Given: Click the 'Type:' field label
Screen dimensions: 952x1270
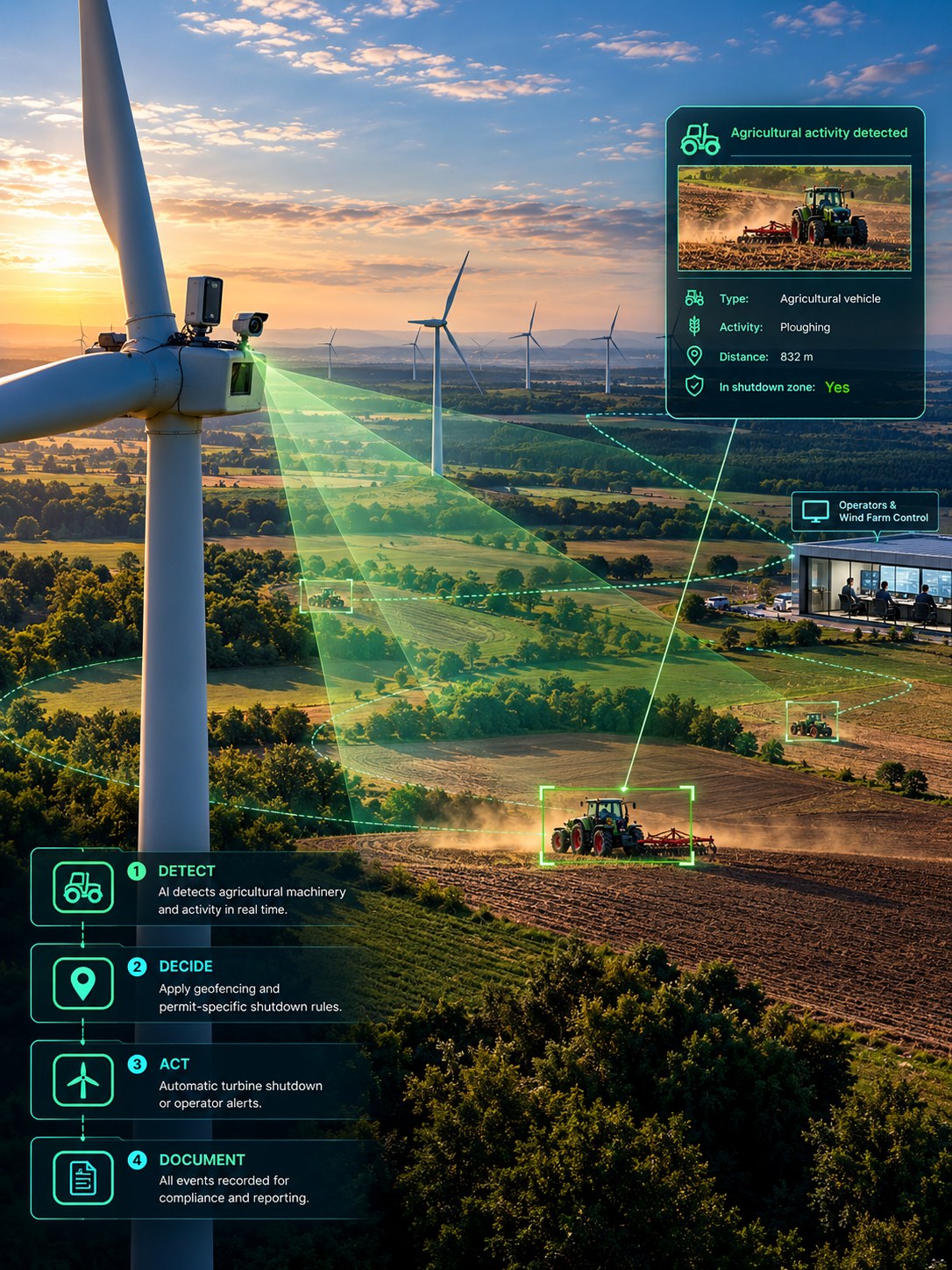Looking at the screenshot, I should click(734, 298).
